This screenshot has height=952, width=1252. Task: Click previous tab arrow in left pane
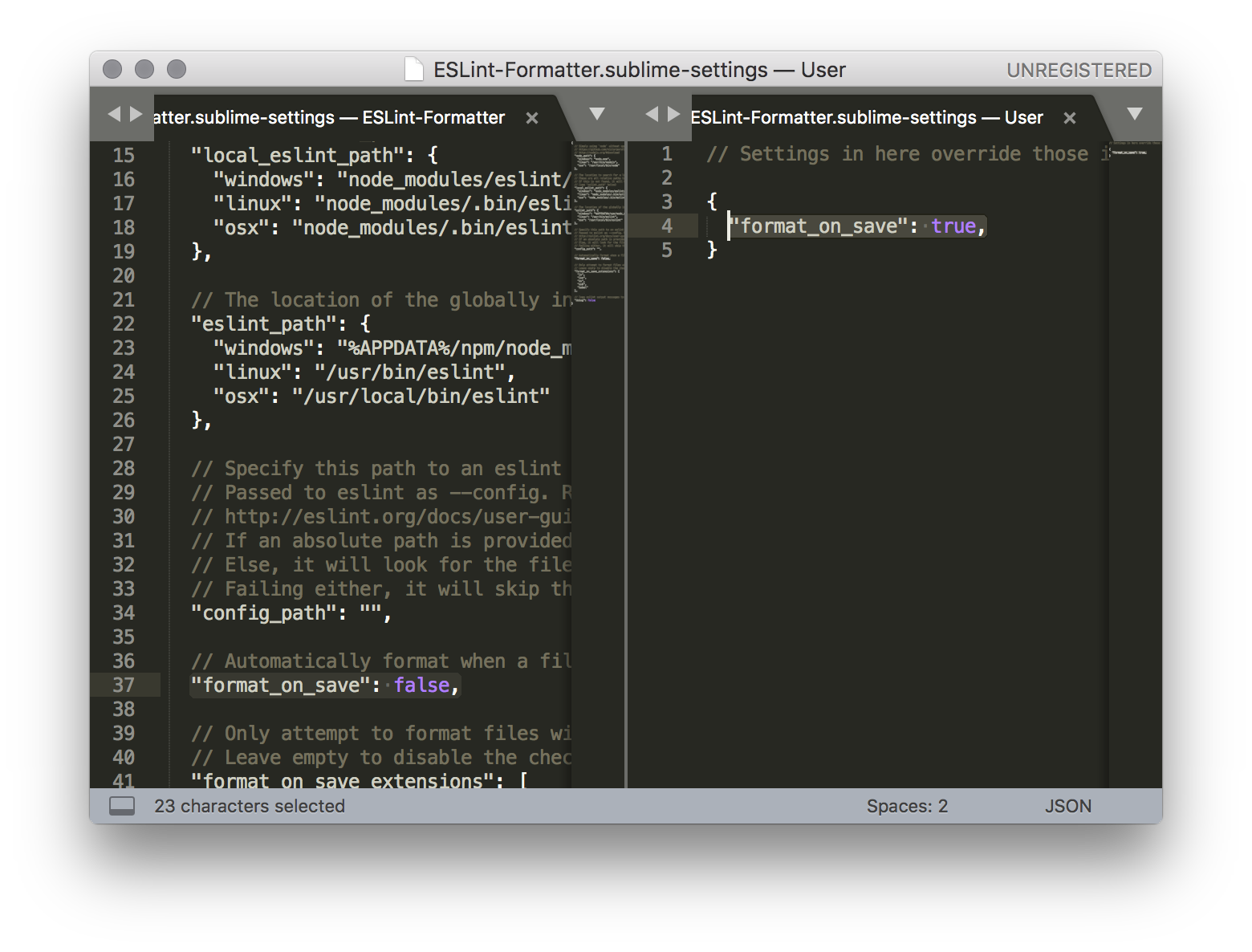click(114, 115)
